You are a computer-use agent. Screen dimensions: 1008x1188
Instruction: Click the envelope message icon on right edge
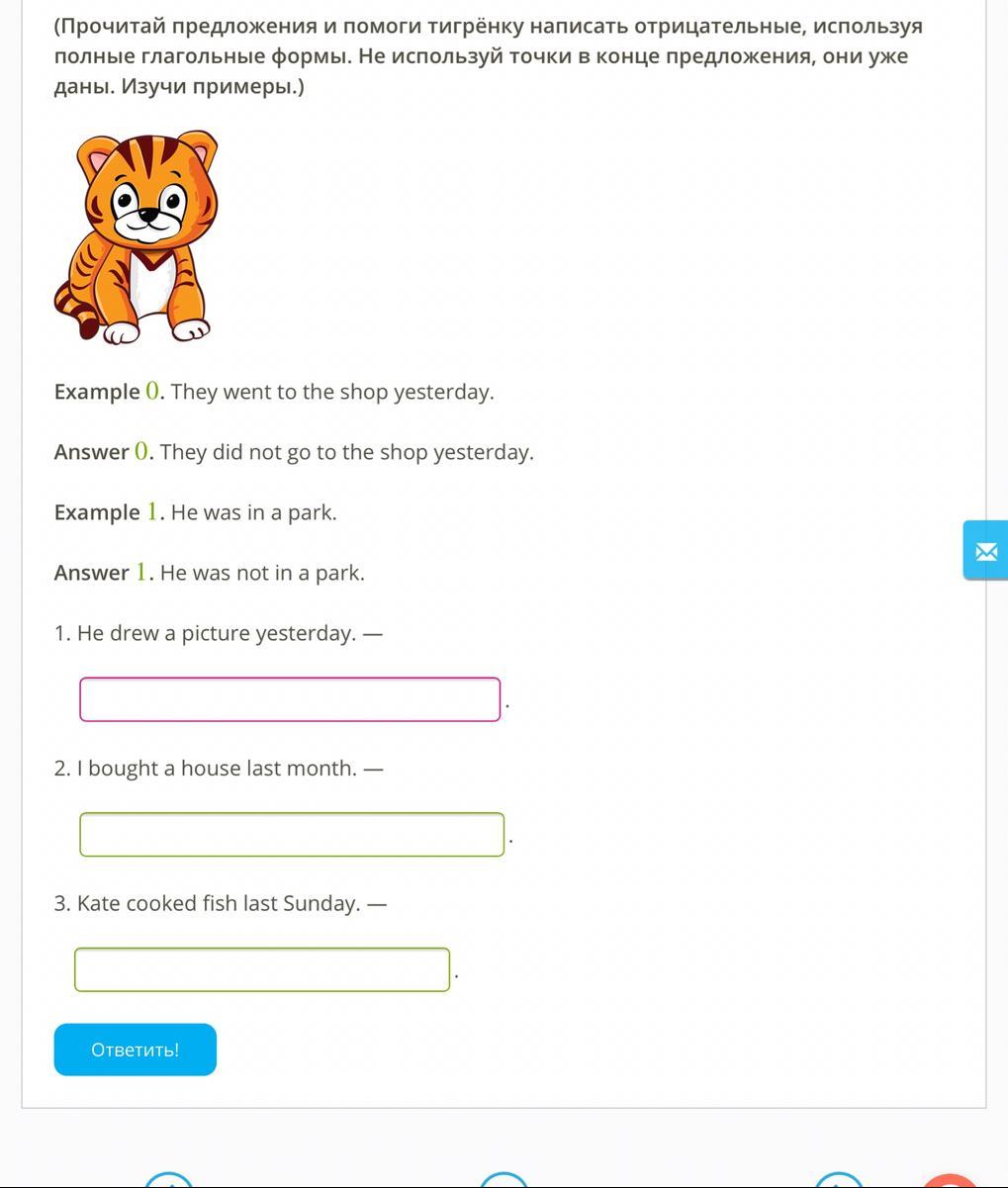coord(986,551)
